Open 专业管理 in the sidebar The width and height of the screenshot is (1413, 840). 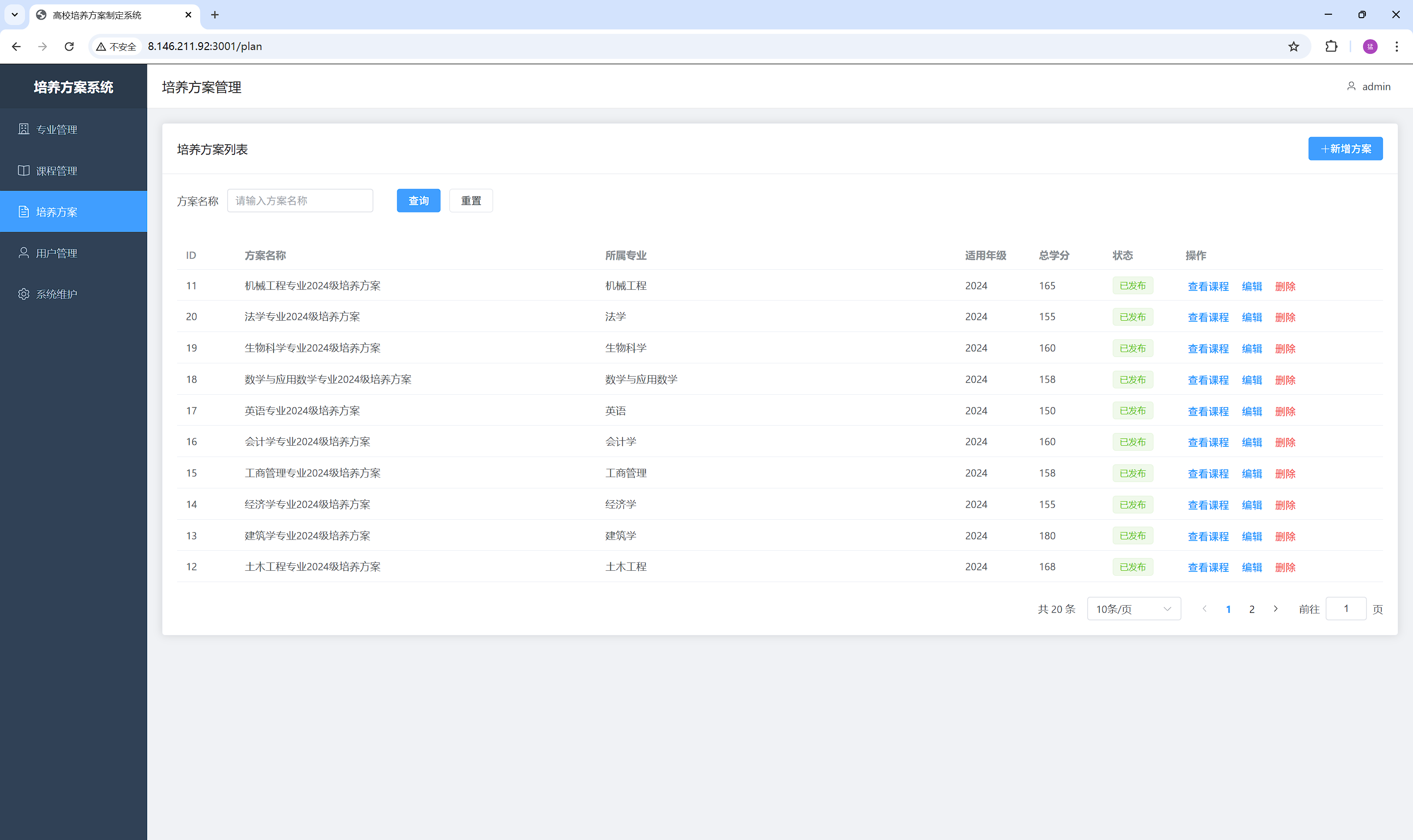pyautogui.click(x=56, y=129)
